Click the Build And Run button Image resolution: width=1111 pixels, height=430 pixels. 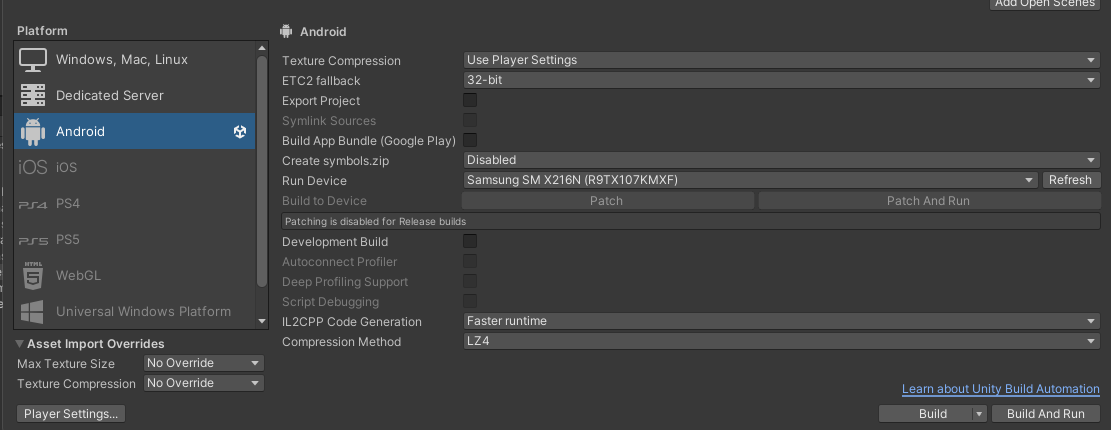point(1046,414)
